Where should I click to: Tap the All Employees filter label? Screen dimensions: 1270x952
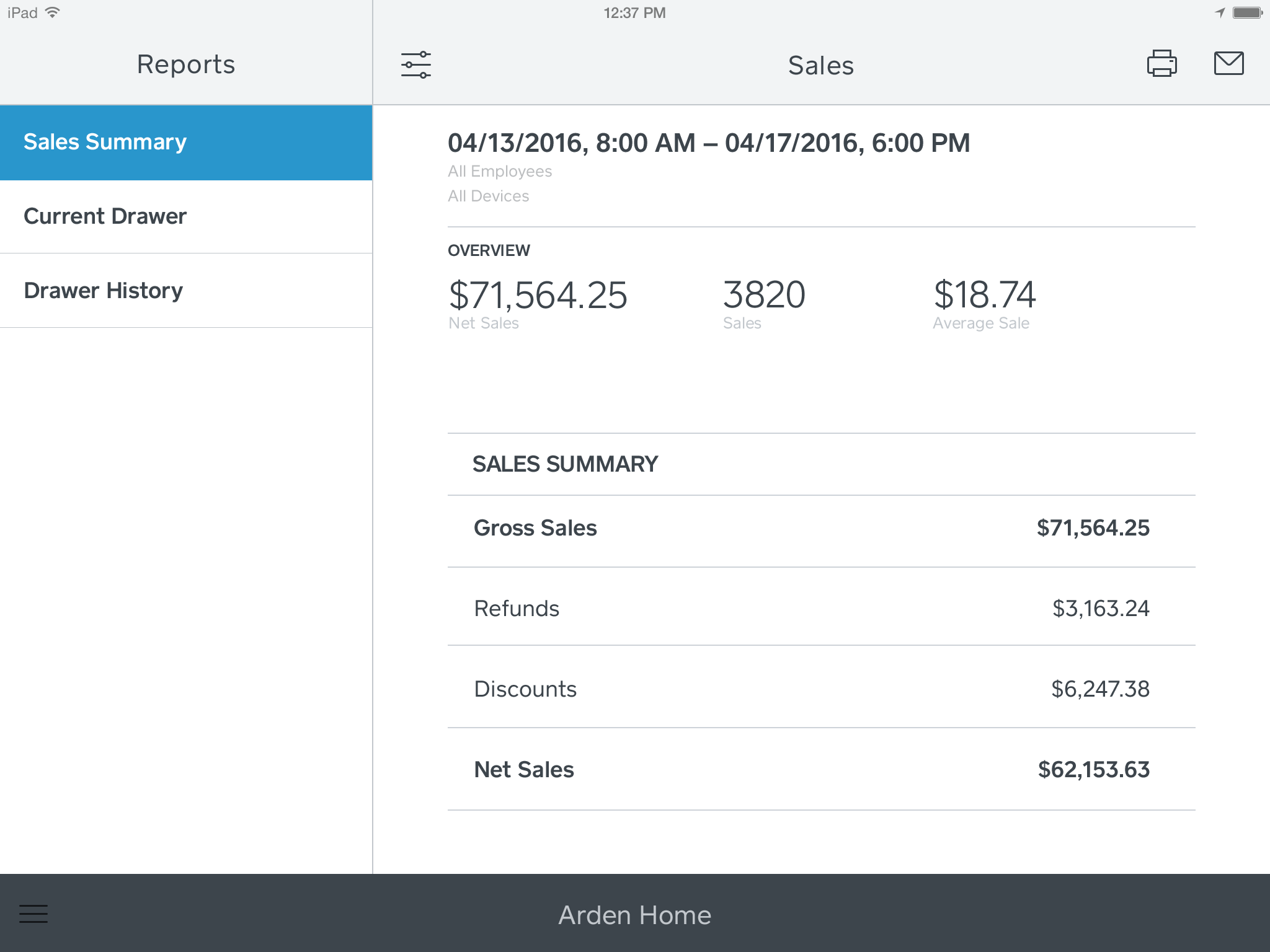tap(500, 171)
